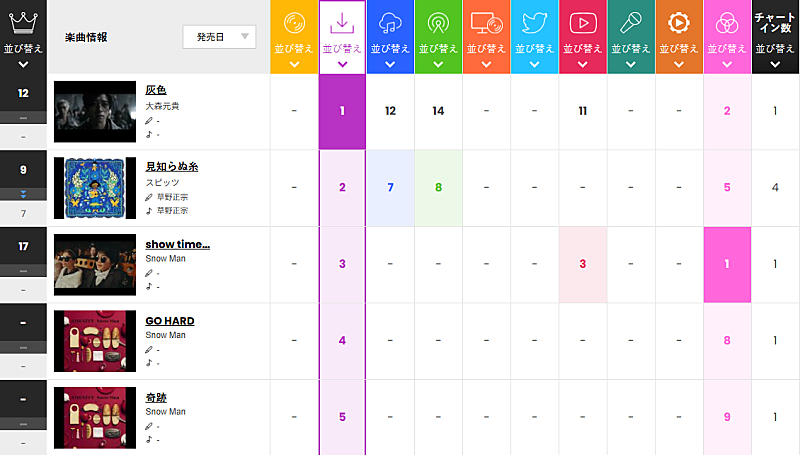Viewport: 800px width, 455px height.
Task: Click download rank 4 for GO HARD
Action: point(342,341)
